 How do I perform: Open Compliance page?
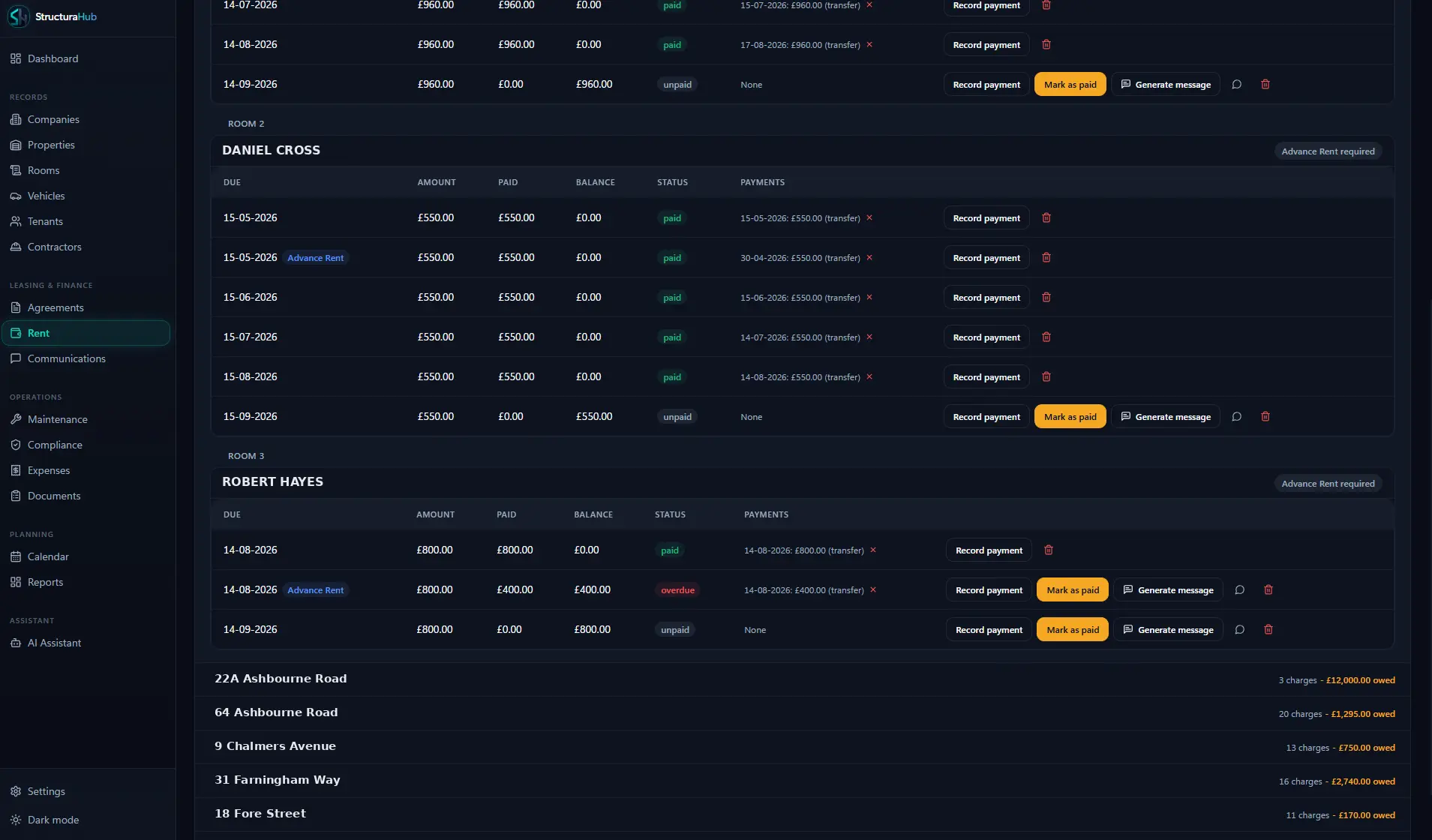tap(55, 445)
